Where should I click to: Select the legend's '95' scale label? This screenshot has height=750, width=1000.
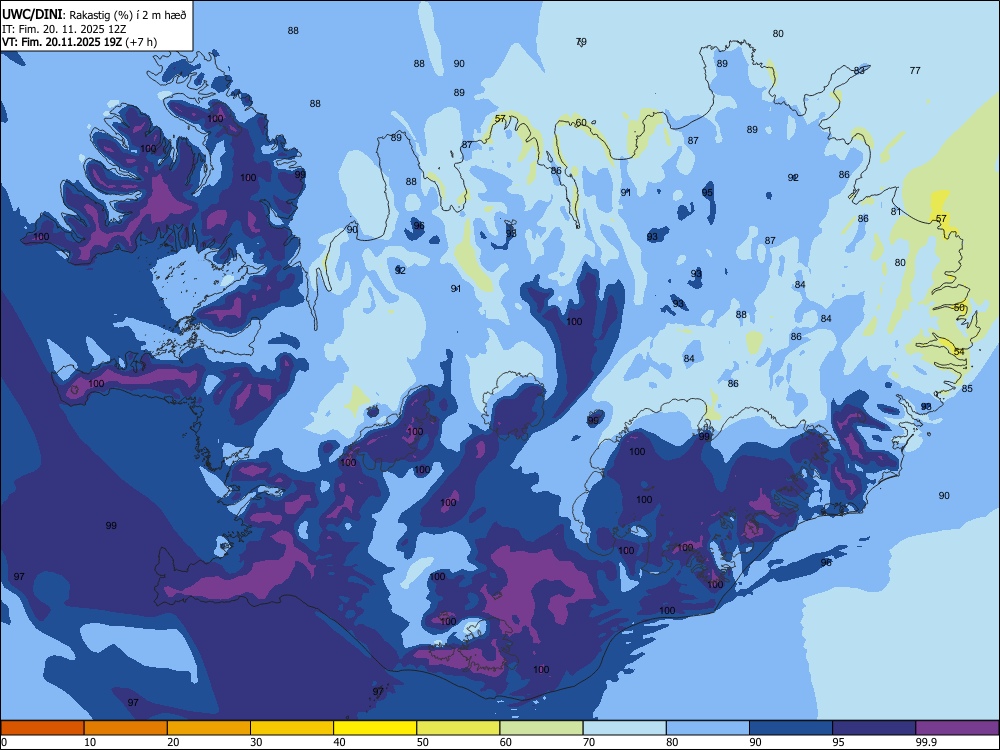pyautogui.click(x=839, y=742)
